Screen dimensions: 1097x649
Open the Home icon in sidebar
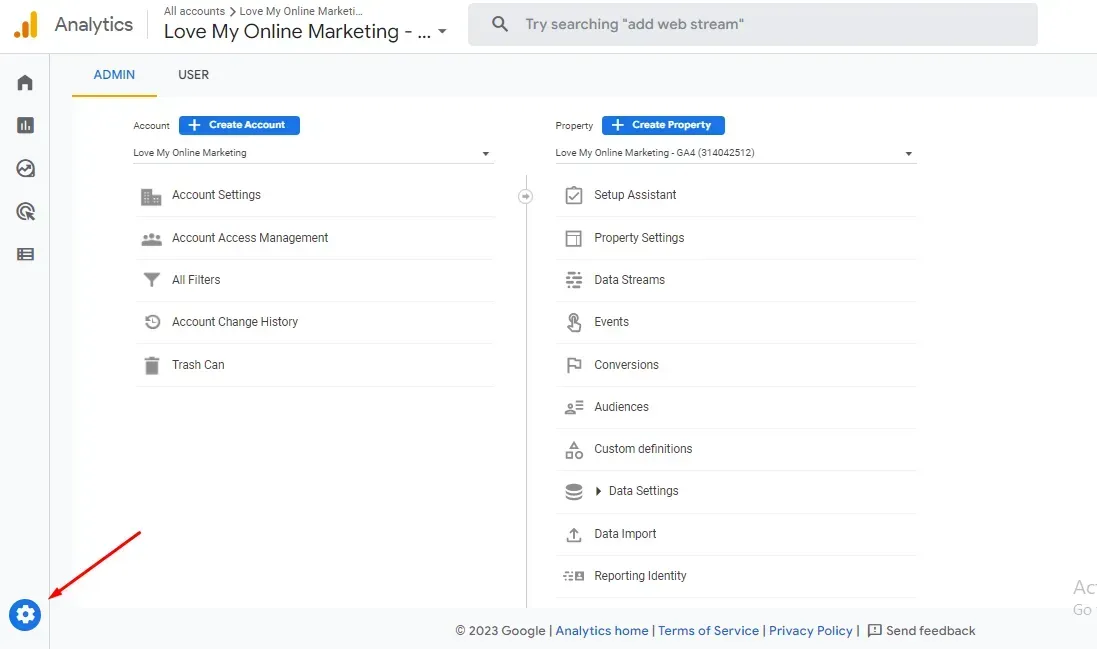coord(25,83)
